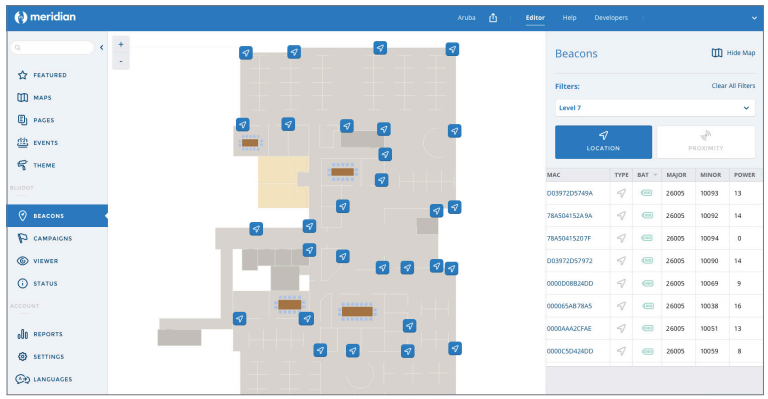Open the Languages section
This screenshot has height=399, width=768.
52,379
